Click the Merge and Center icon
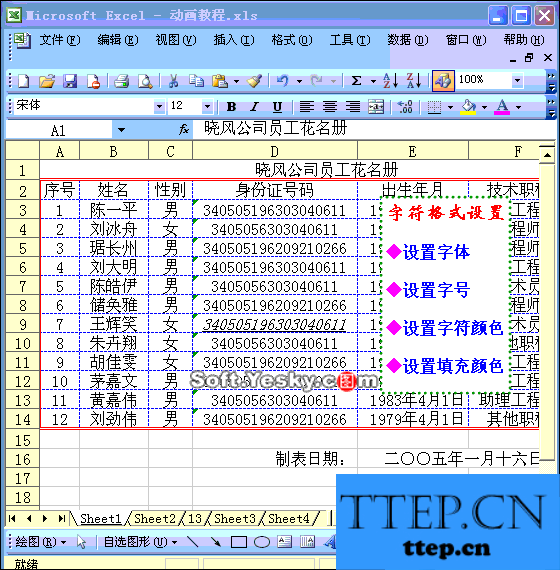This screenshot has height=570, width=560. [x=376, y=107]
